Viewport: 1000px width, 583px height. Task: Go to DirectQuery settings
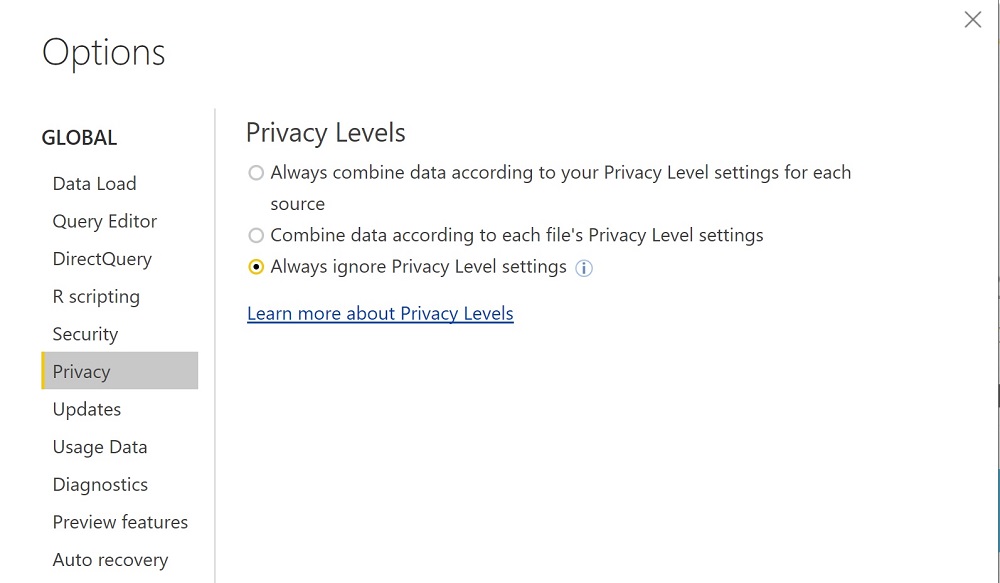click(x=102, y=259)
